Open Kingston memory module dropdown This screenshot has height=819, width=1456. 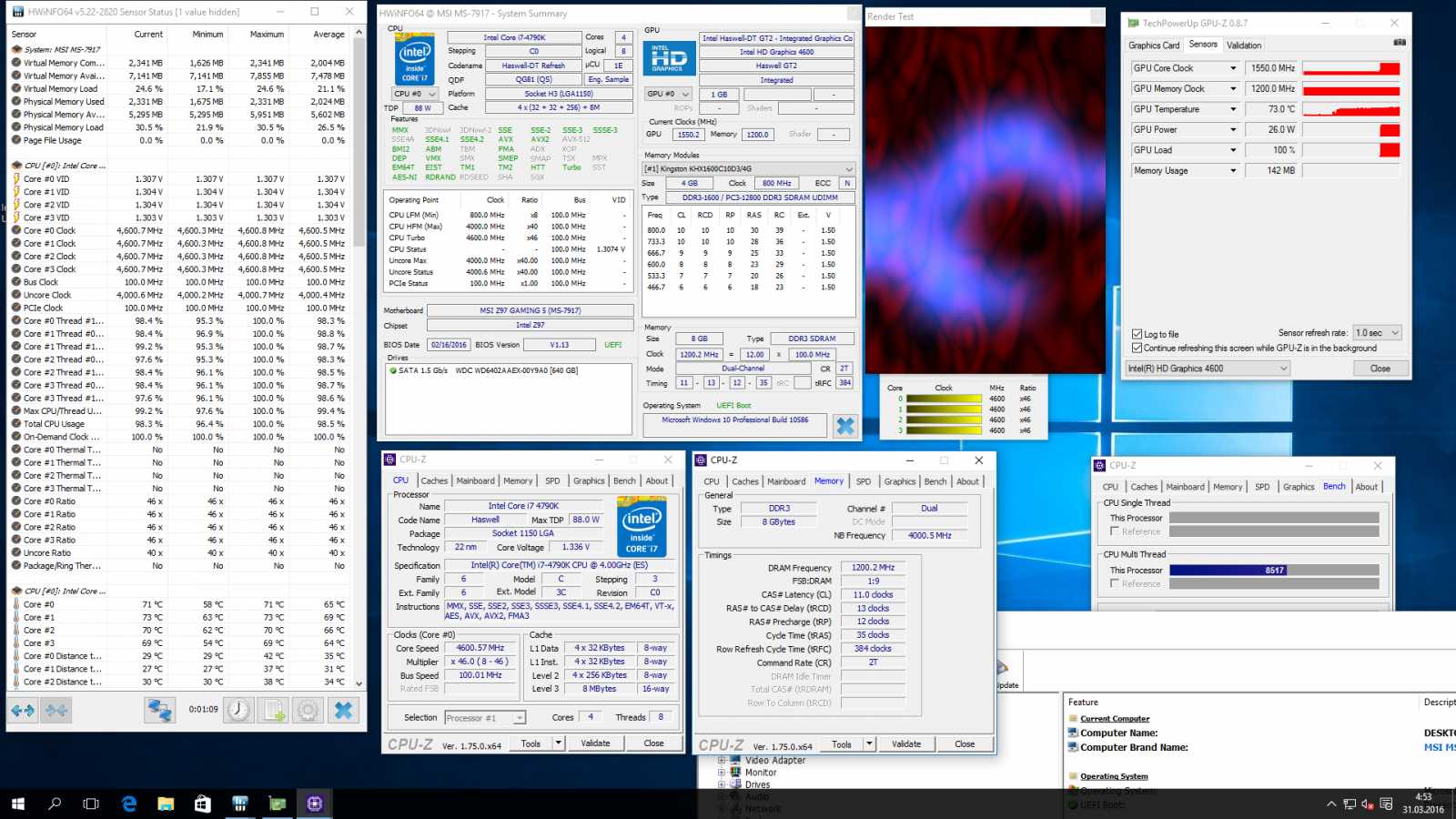749,168
